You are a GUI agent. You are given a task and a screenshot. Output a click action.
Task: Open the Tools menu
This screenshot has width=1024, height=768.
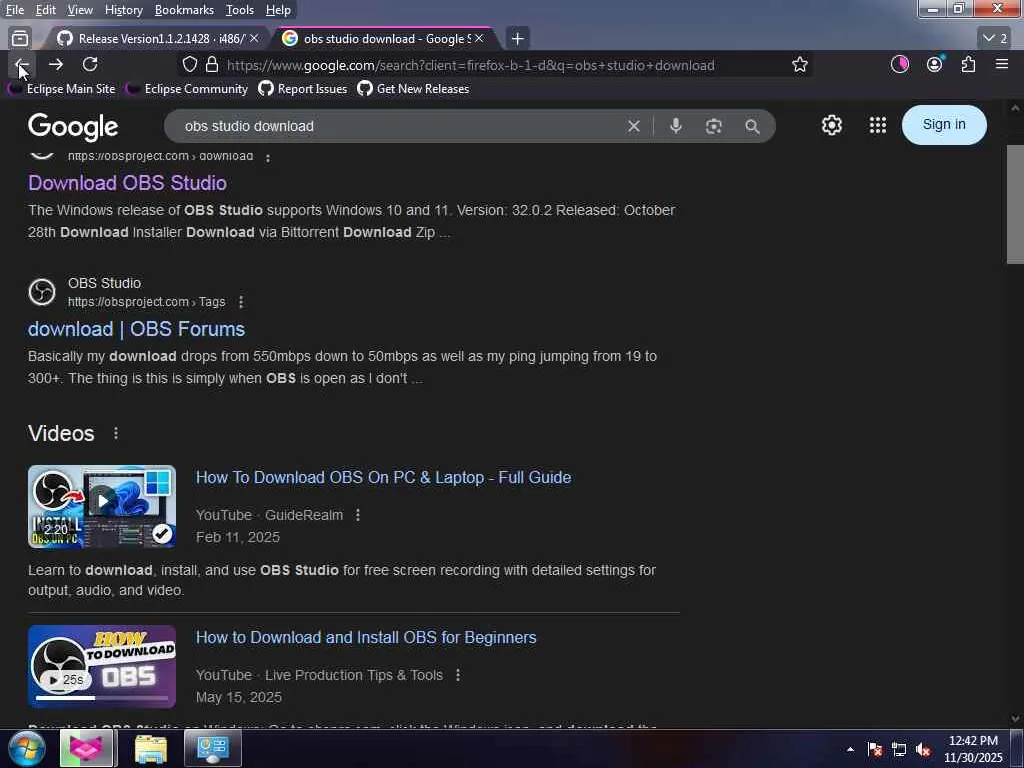click(x=240, y=10)
